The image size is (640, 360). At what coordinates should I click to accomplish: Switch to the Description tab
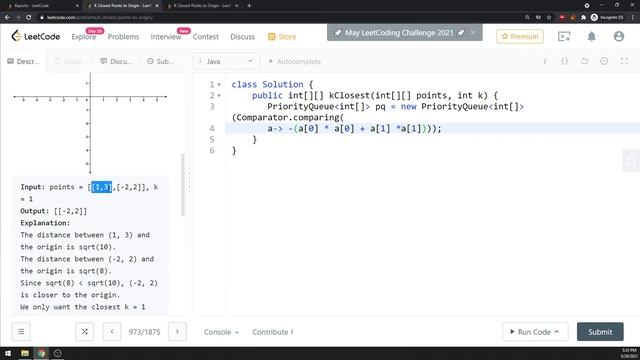(x=23, y=61)
